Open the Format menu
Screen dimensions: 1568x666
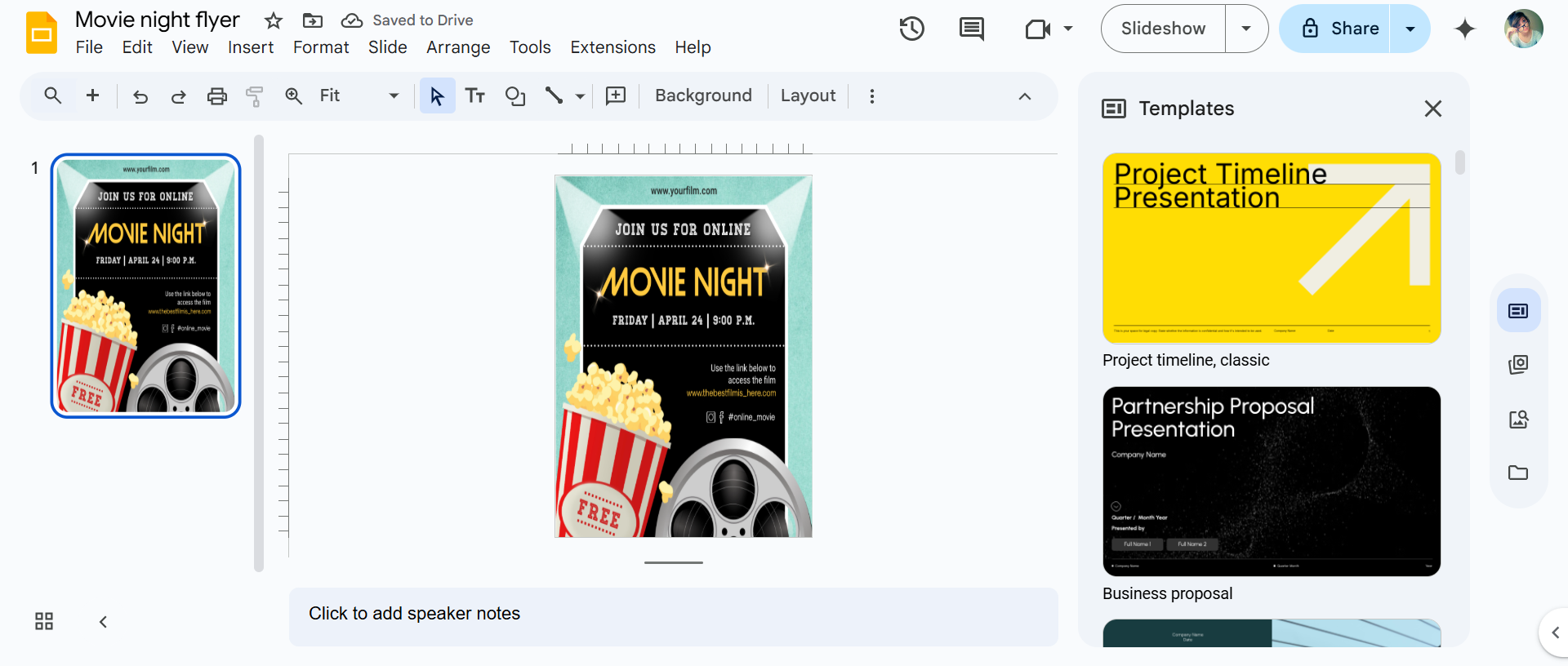coord(321,47)
